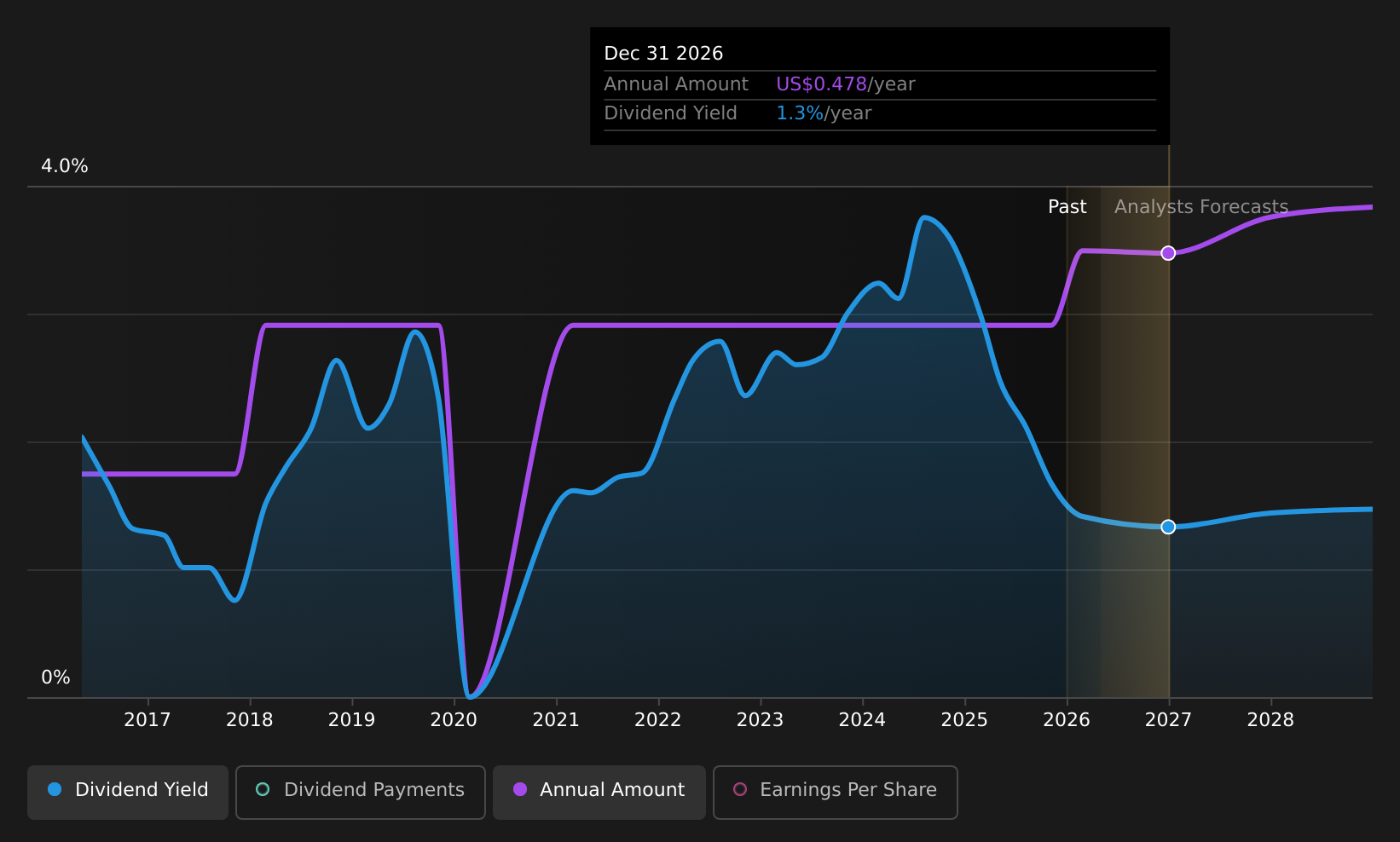Click the 2022 x-axis label
This screenshot has width=1400, height=842.
657,720
